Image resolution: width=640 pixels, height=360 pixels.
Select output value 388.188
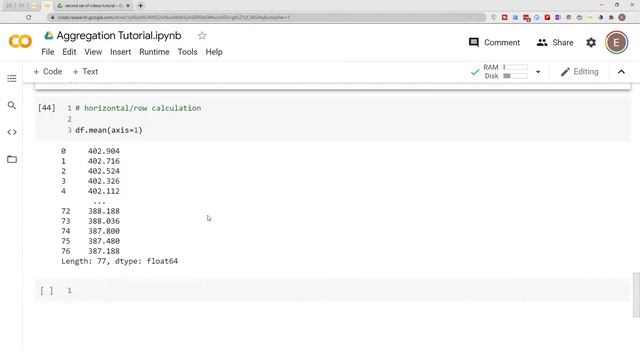pyautogui.click(x=104, y=211)
